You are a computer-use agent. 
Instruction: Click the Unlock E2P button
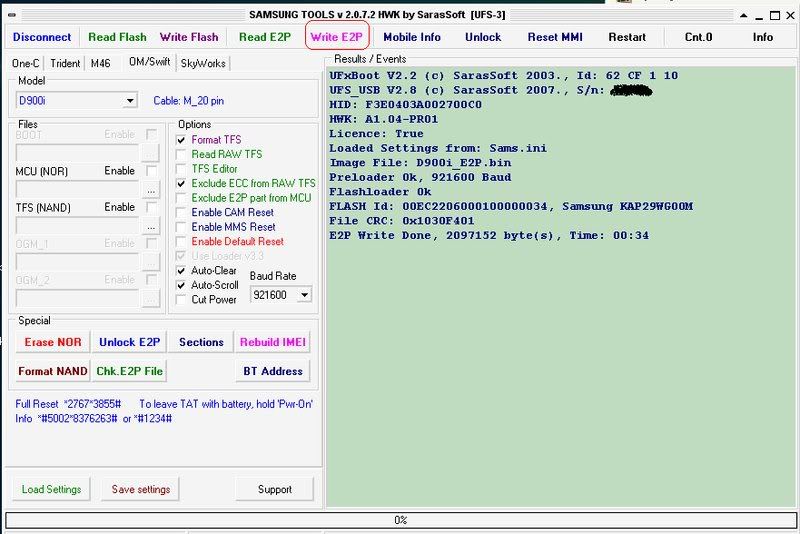(130, 342)
